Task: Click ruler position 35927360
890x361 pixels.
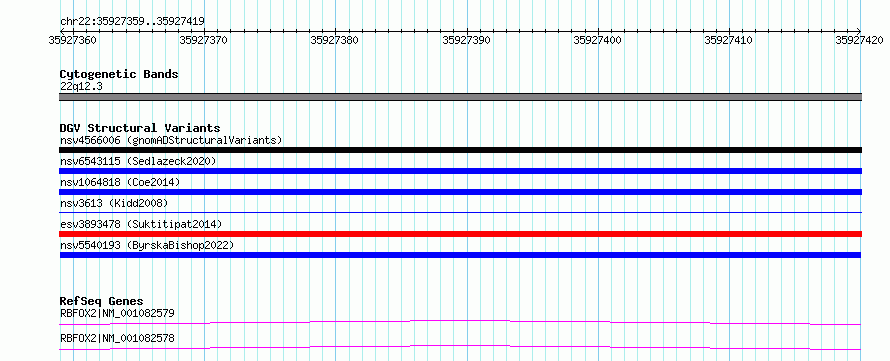Action: click(x=72, y=40)
